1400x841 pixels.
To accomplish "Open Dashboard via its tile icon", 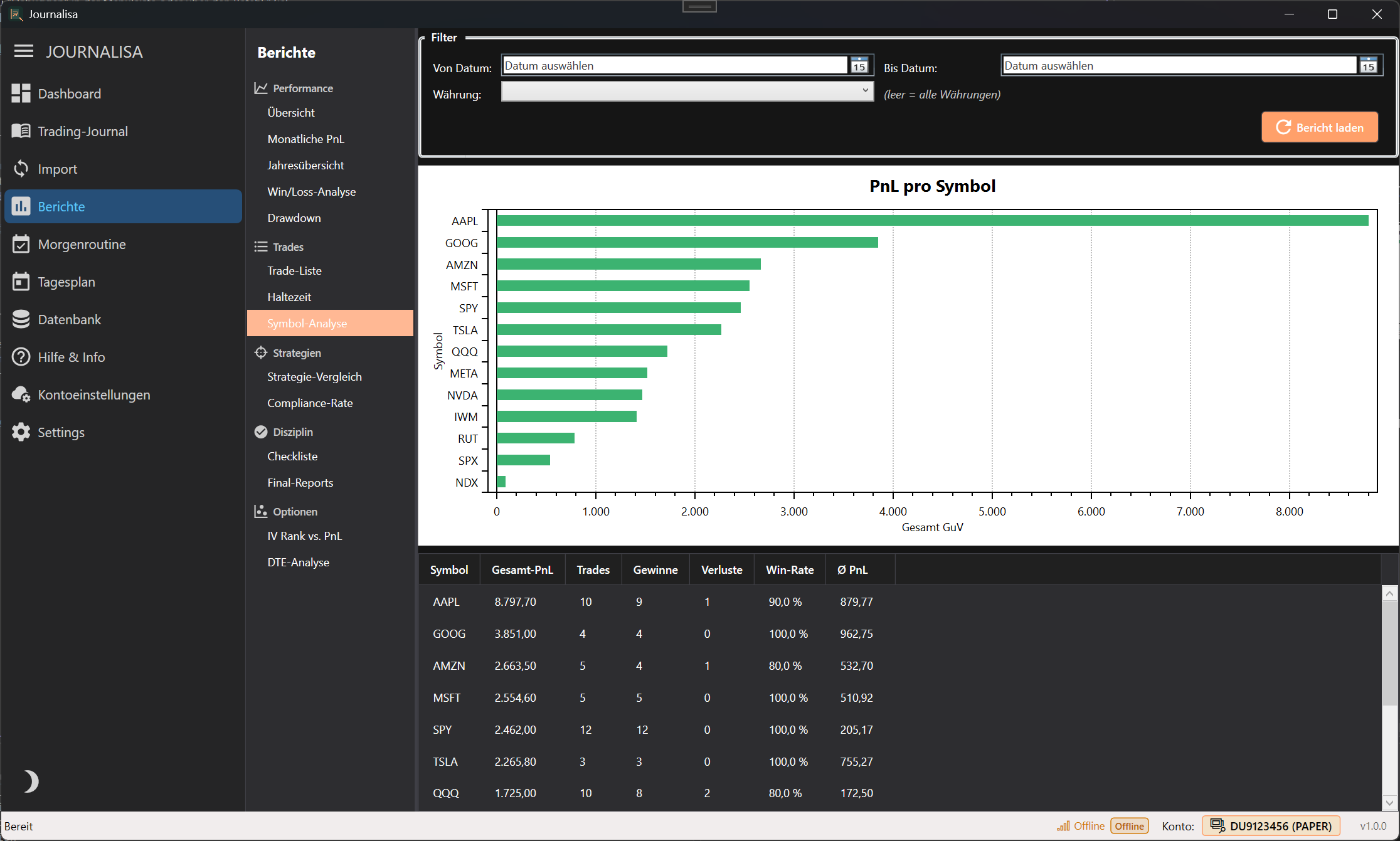I will point(21,93).
